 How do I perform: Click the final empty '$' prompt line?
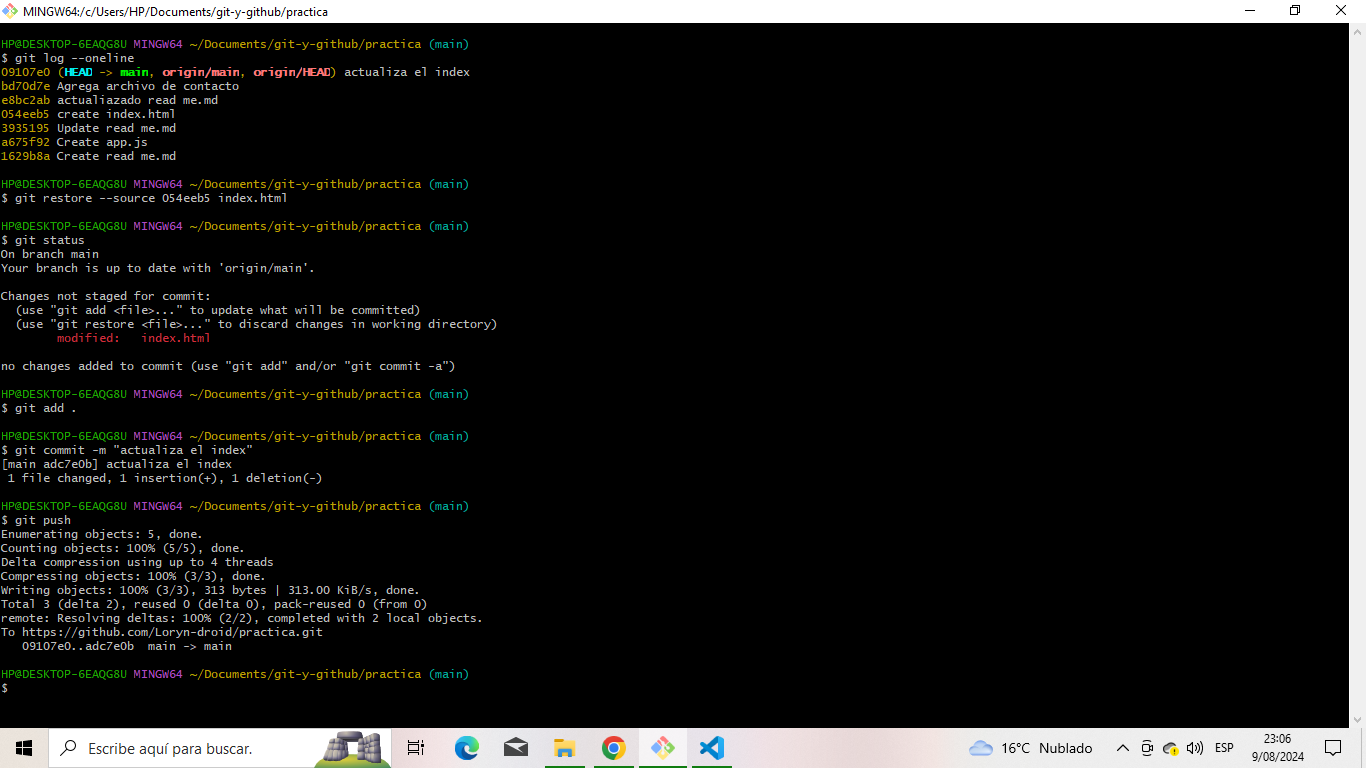[4, 688]
